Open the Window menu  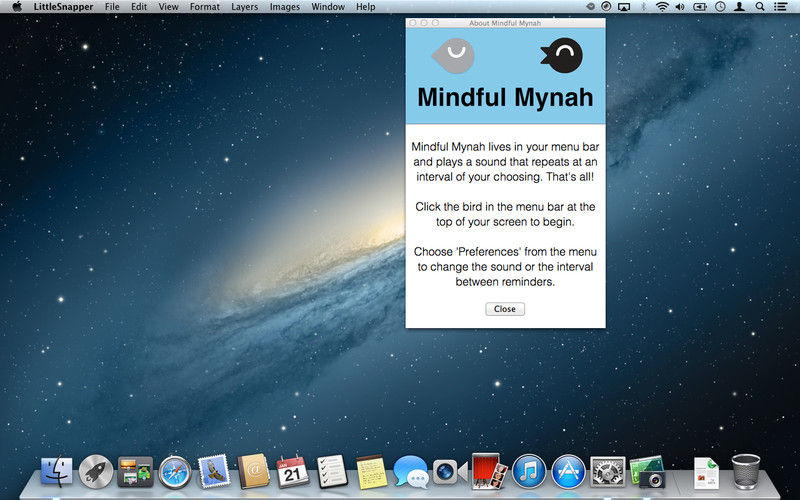(328, 7)
